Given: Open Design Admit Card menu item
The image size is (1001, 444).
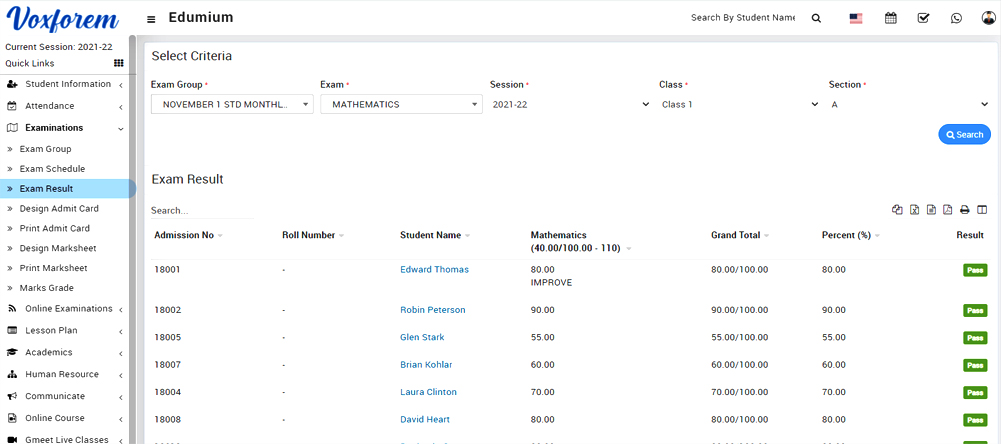Looking at the screenshot, I should coord(59,209).
